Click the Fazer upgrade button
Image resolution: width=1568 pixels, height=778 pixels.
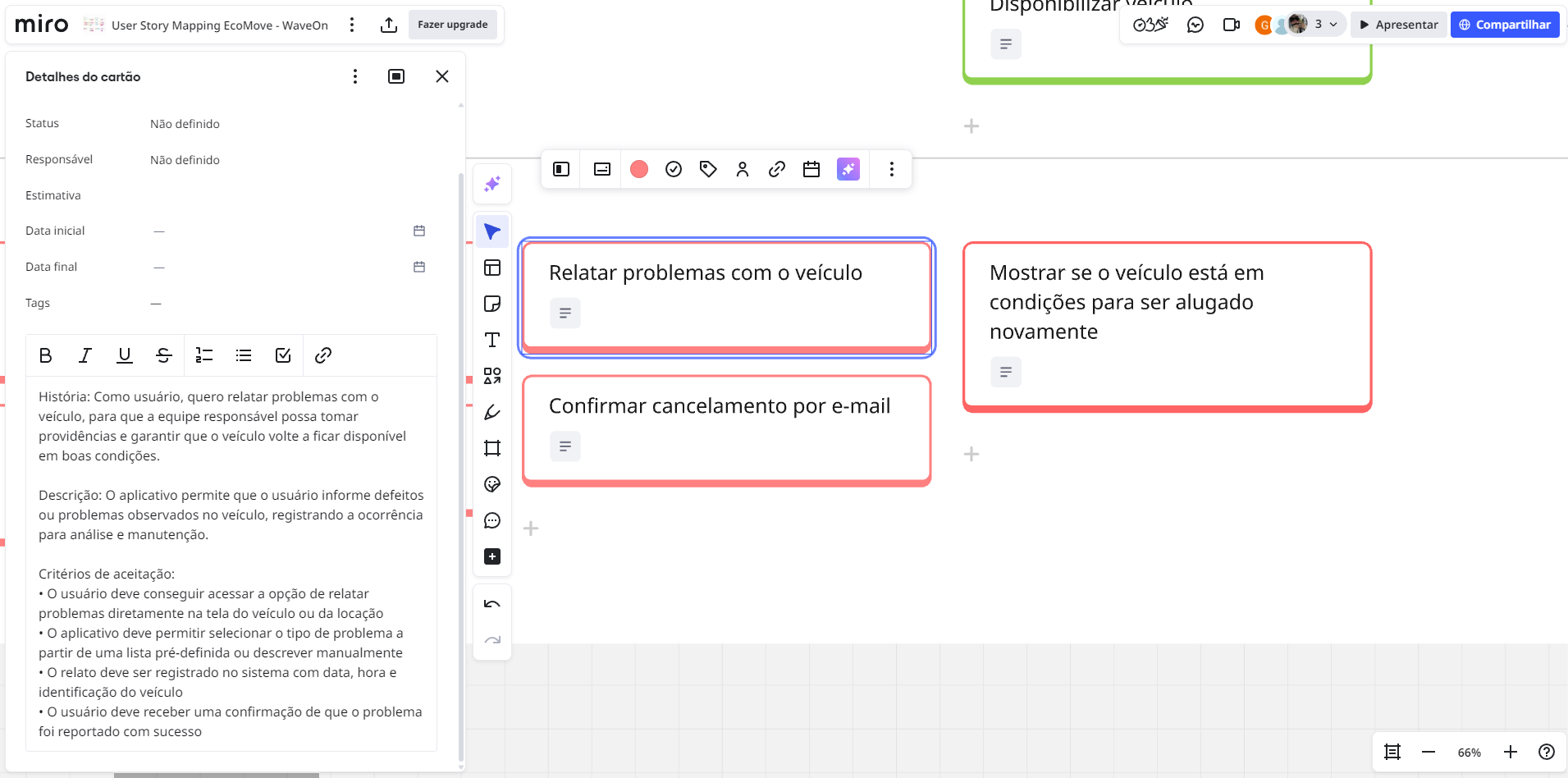[x=453, y=25]
